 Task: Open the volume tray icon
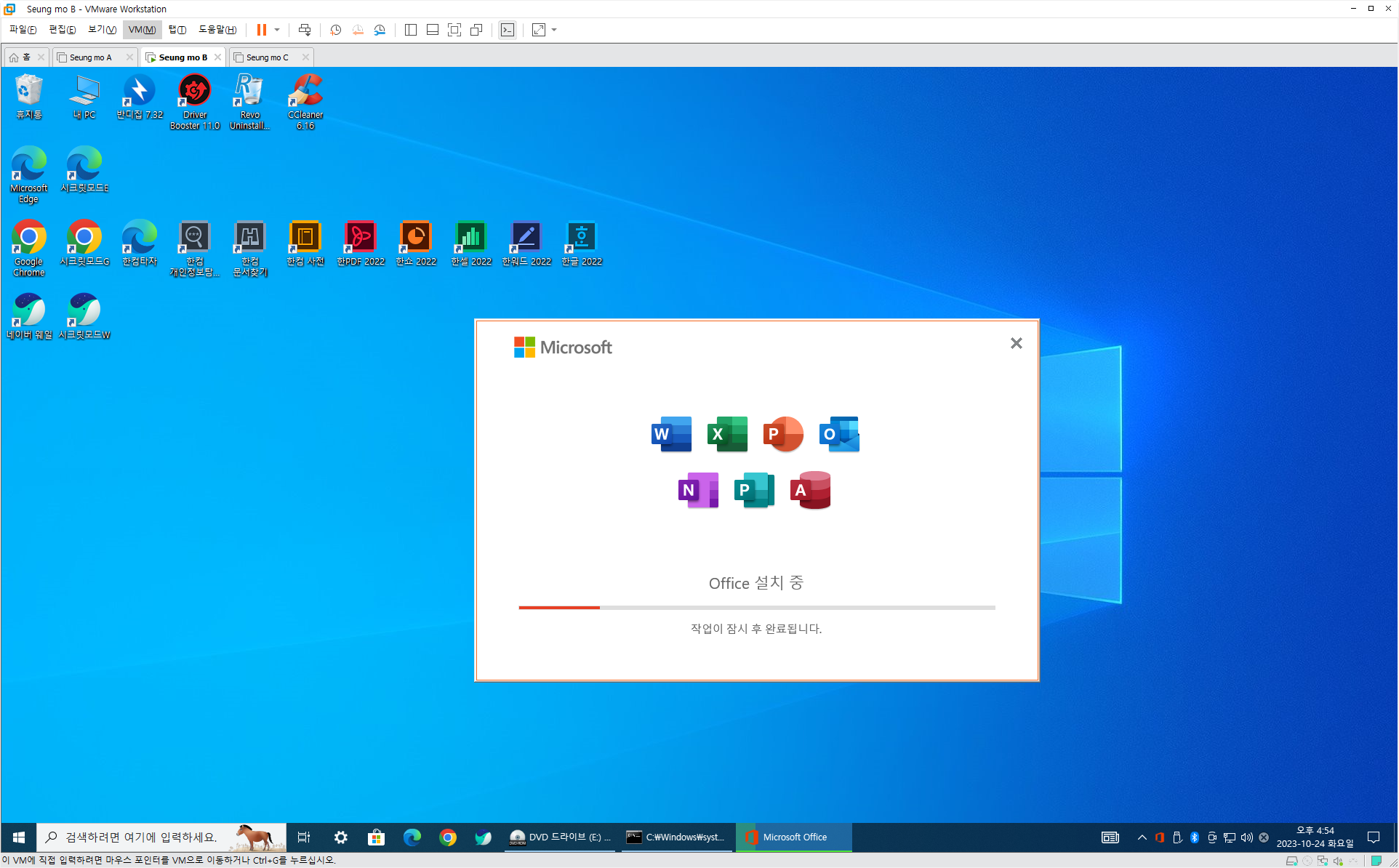[1246, 837]
